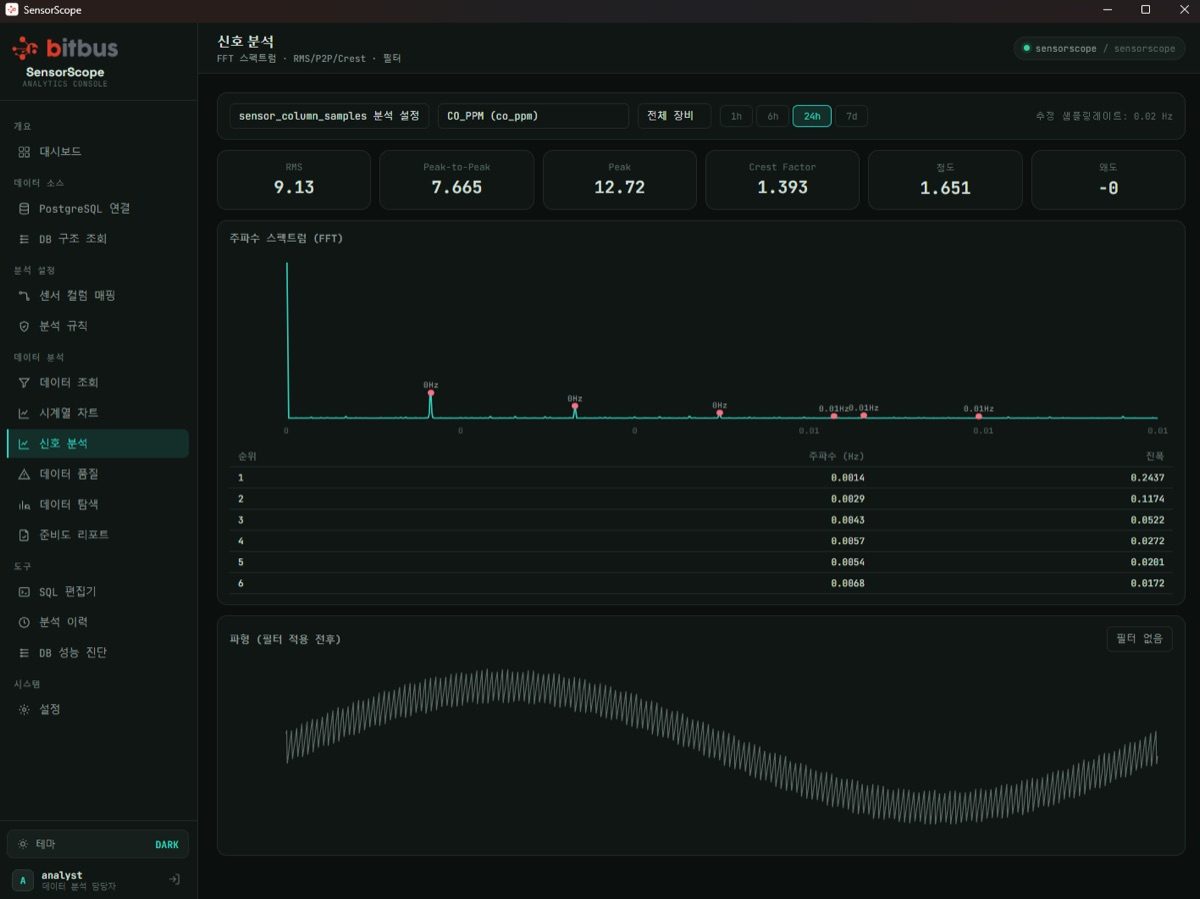Viewport: 1200px width, 899px height.
Task: Click the analyst avatar badge "A"
Action: (23, 880)
